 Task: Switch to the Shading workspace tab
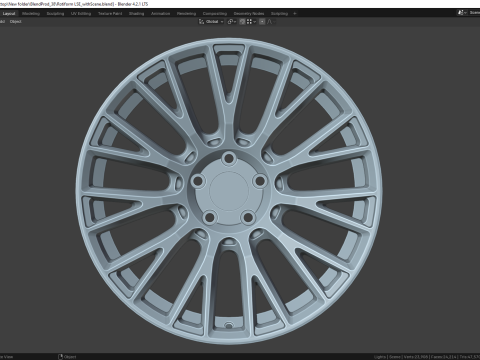pos(137,14)
